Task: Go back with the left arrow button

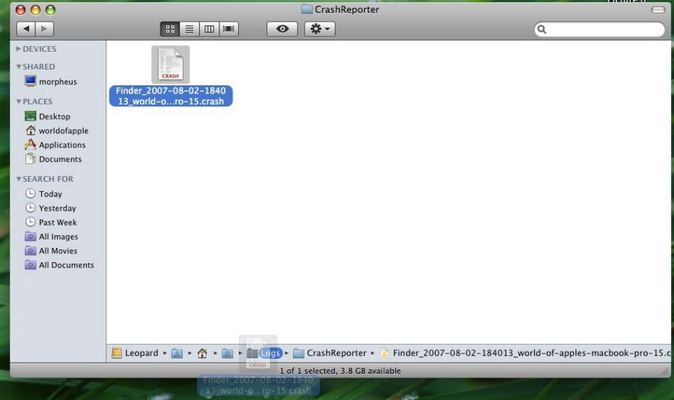Action: pos(26,29)
